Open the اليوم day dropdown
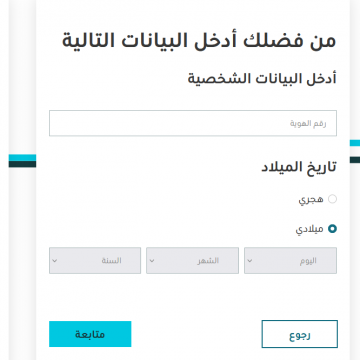Viewport: 360px width, 360px height. (290, 260)
